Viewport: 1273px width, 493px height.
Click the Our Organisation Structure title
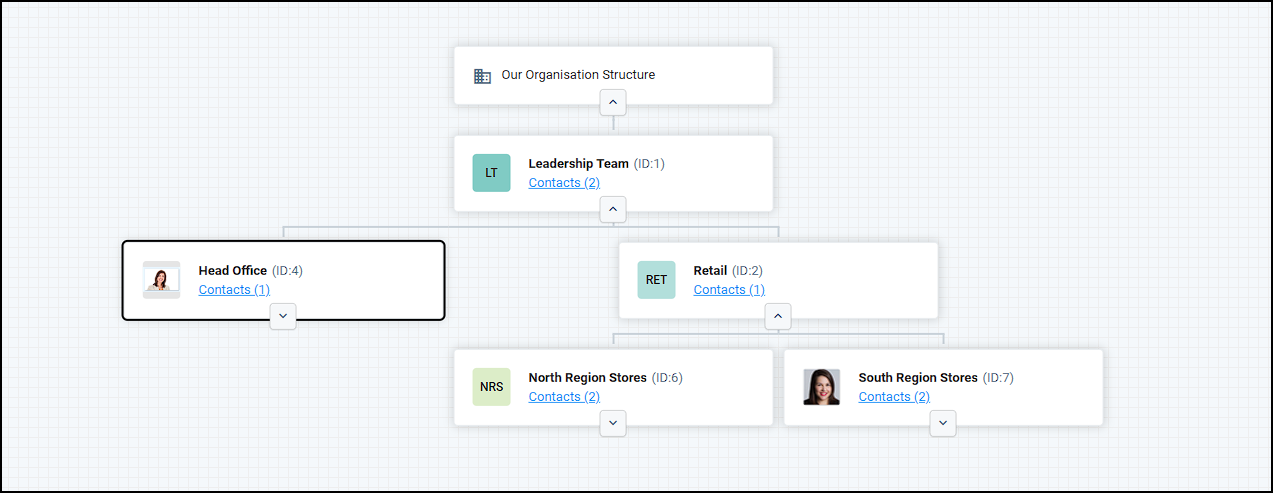click(x=578, y=75)
